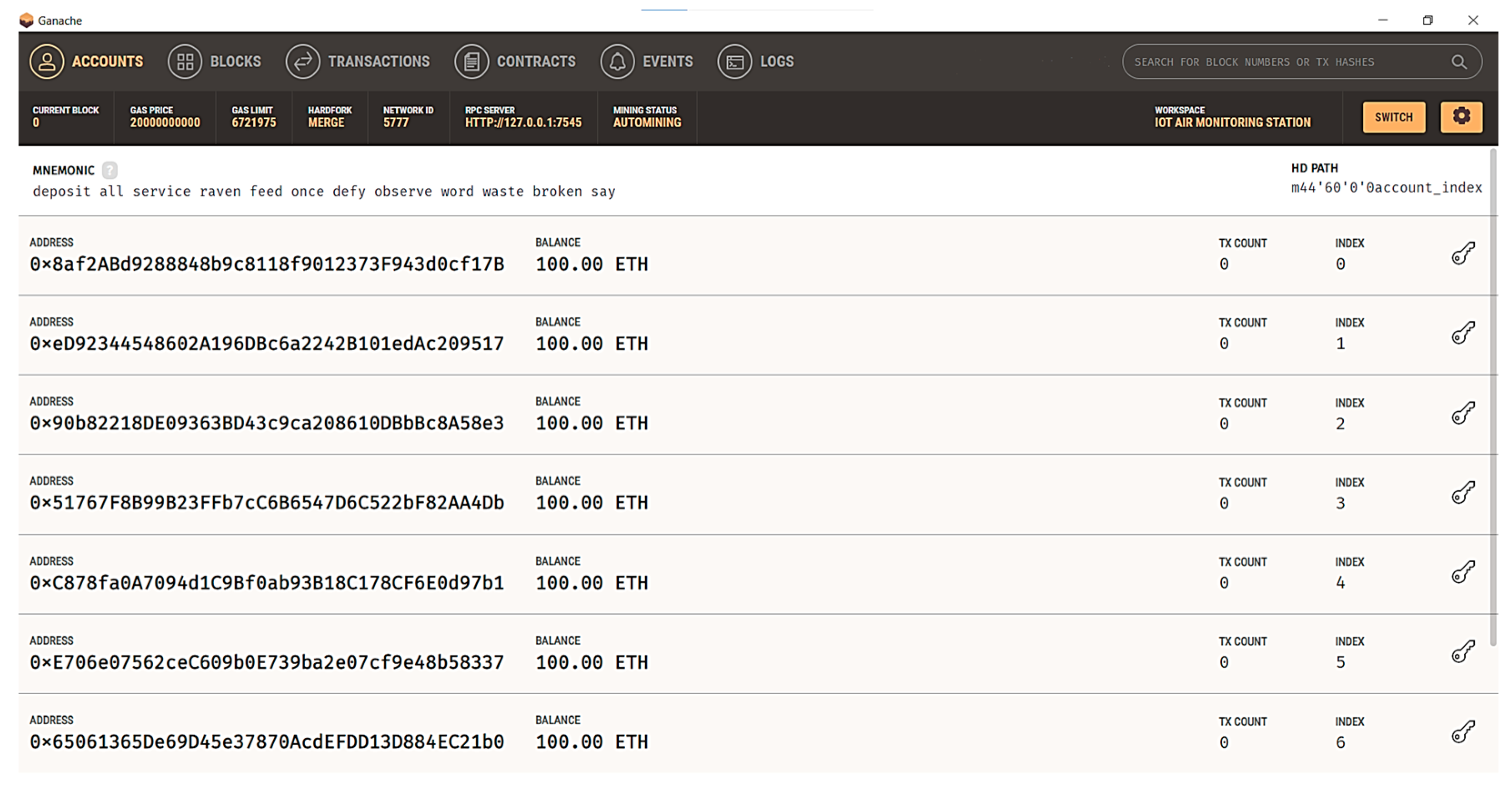Show private key for account index 6

pos(1463,731)
